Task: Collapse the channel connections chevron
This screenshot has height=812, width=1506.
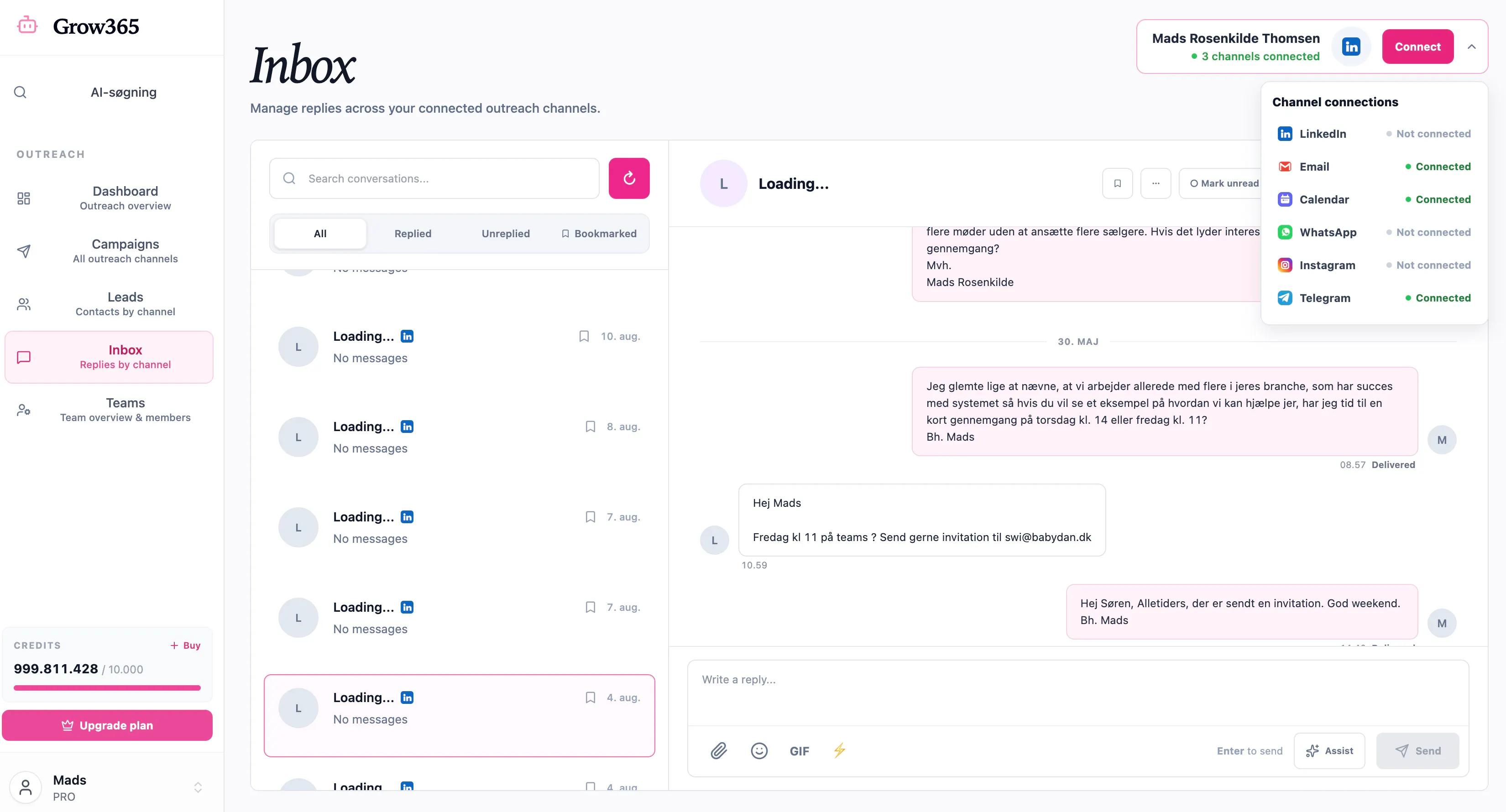Action: pos(1471,47)
